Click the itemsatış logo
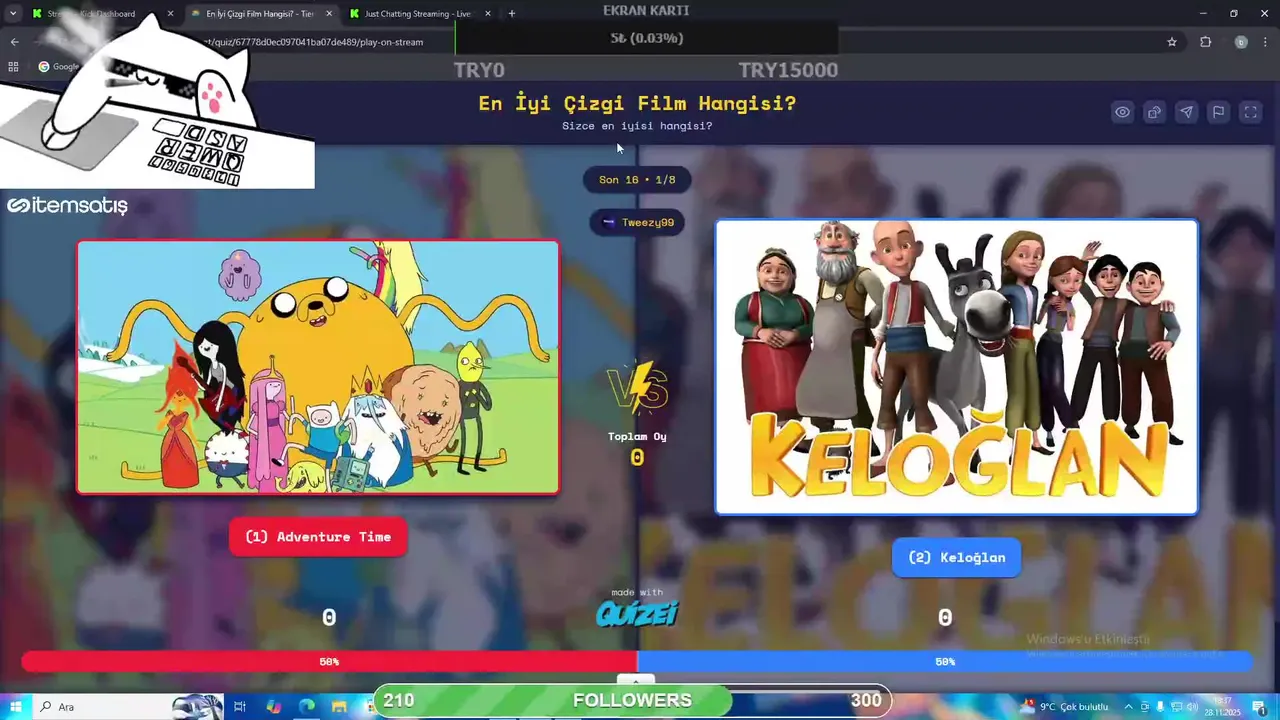The width and height of the screenshot is (1280, 720). 67,206
